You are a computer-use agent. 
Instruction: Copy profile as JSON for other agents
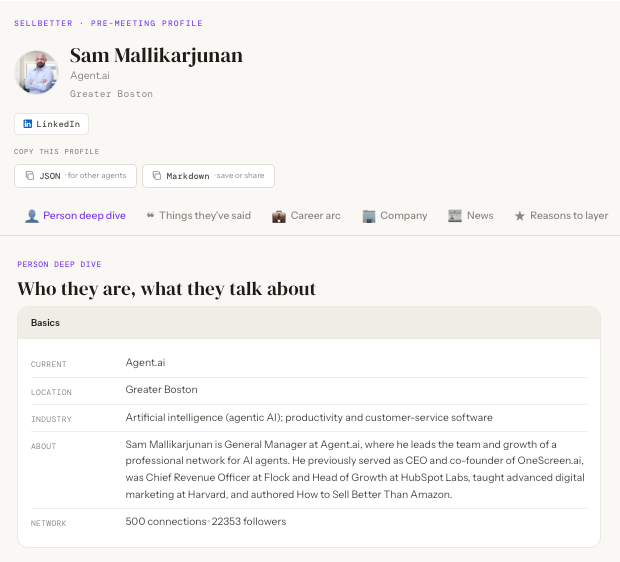click(75, 176)
